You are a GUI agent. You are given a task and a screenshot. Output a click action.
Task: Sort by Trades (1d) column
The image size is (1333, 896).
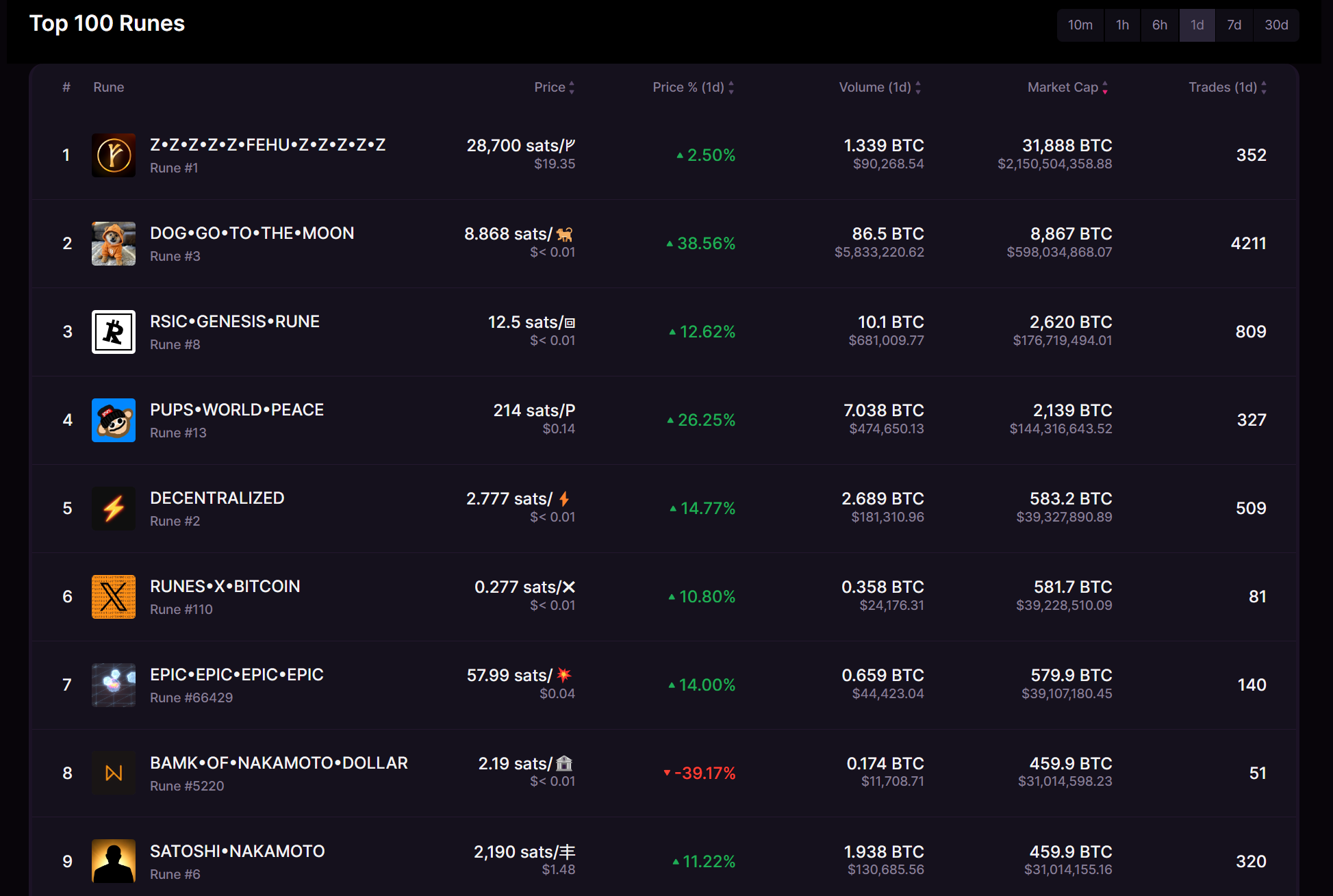pyautogui.click(x=1227, y=88)
